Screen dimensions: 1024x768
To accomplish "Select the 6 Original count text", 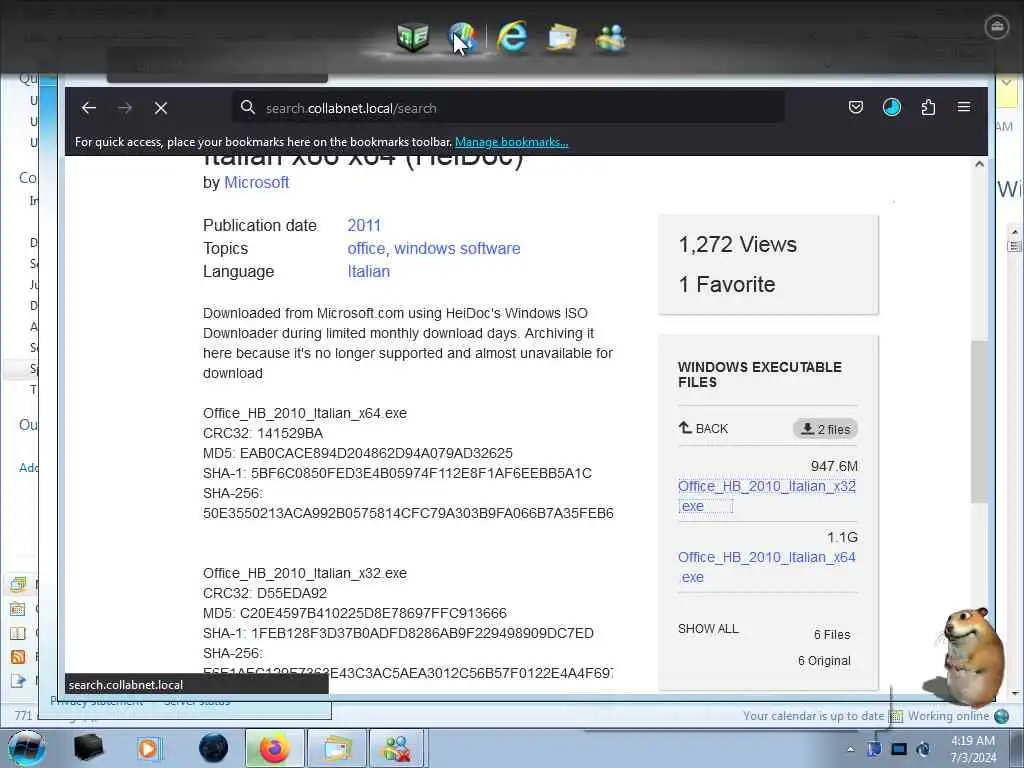I will coord(824,661).
